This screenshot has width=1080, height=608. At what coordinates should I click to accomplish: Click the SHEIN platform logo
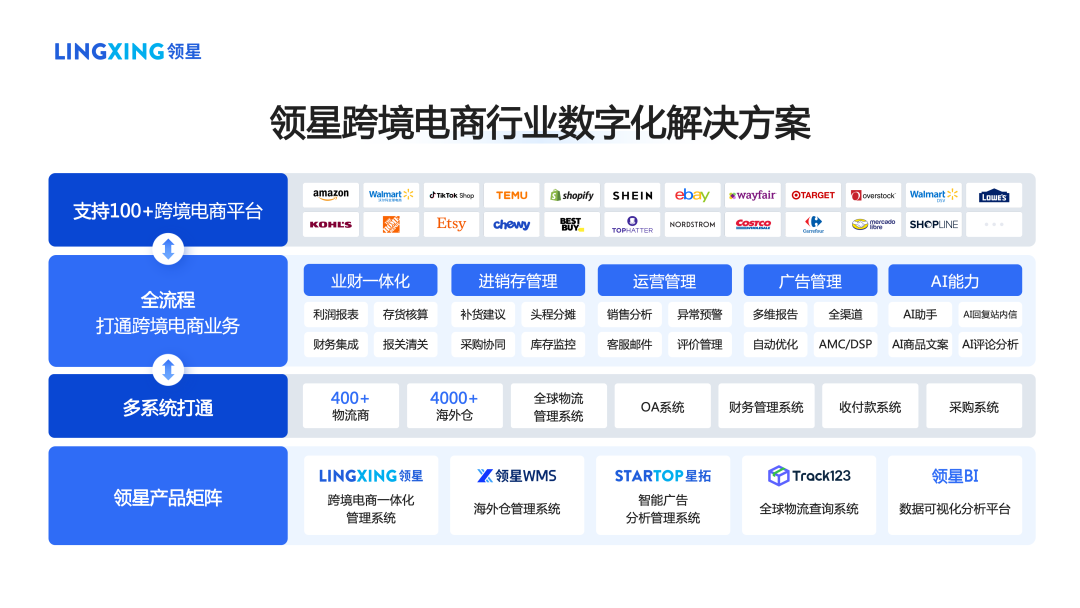(x=632, y=195)
